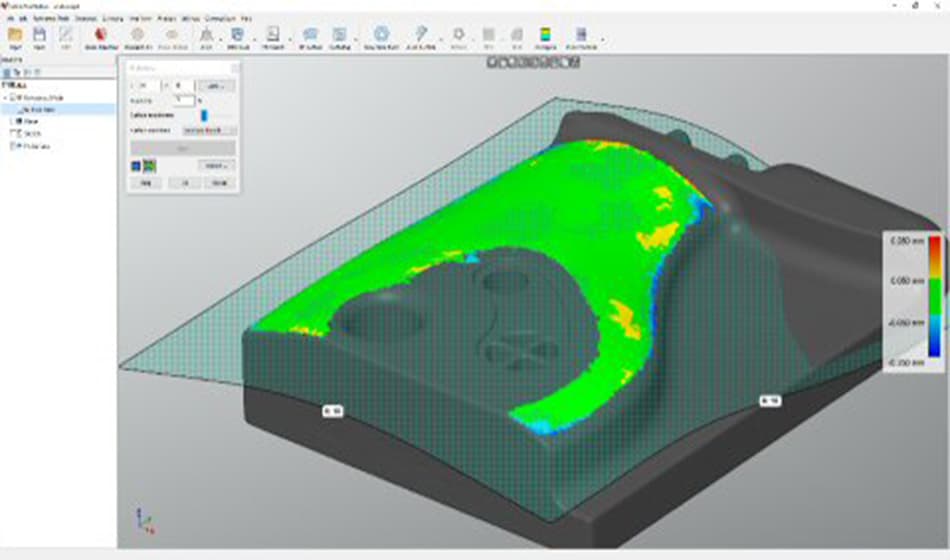Click the view icon strip at the viewport's top
The width and height of the screenshot is (950, 560).
click(x=534, y=62)
